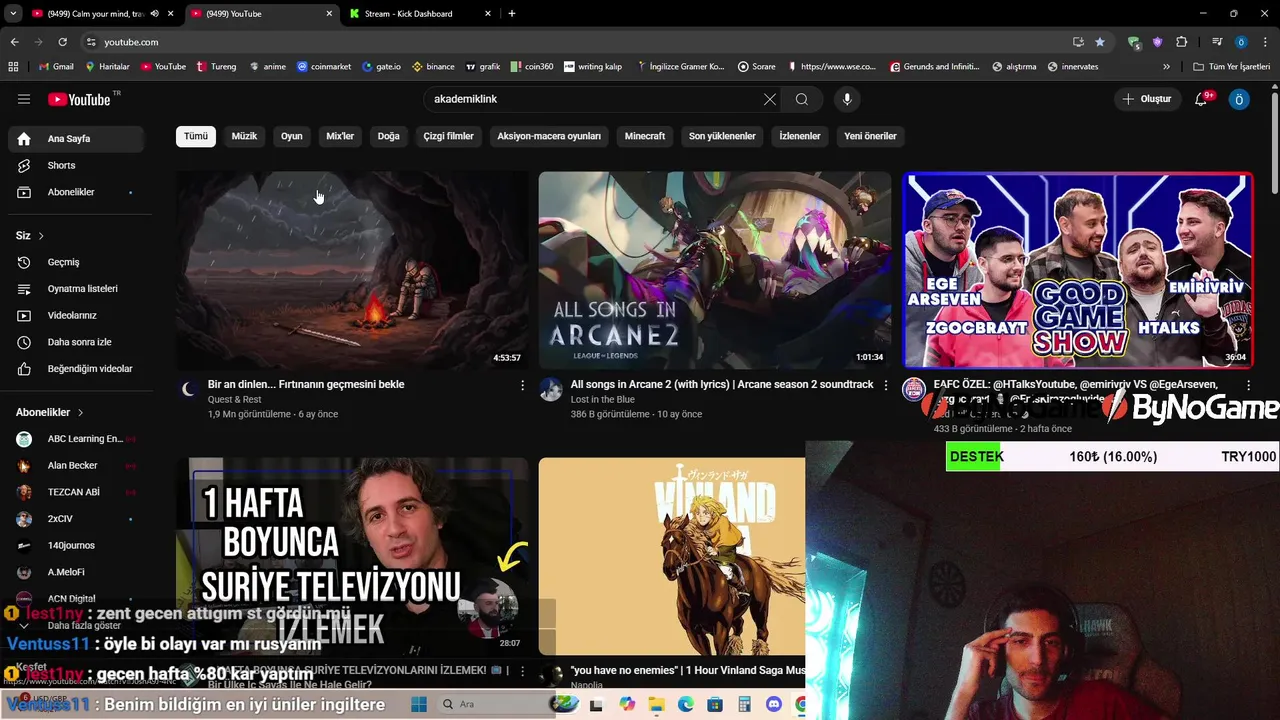Click the install app icon in address bar
Viewport: 1280px width, 720px height.
tap(1078, 42)
